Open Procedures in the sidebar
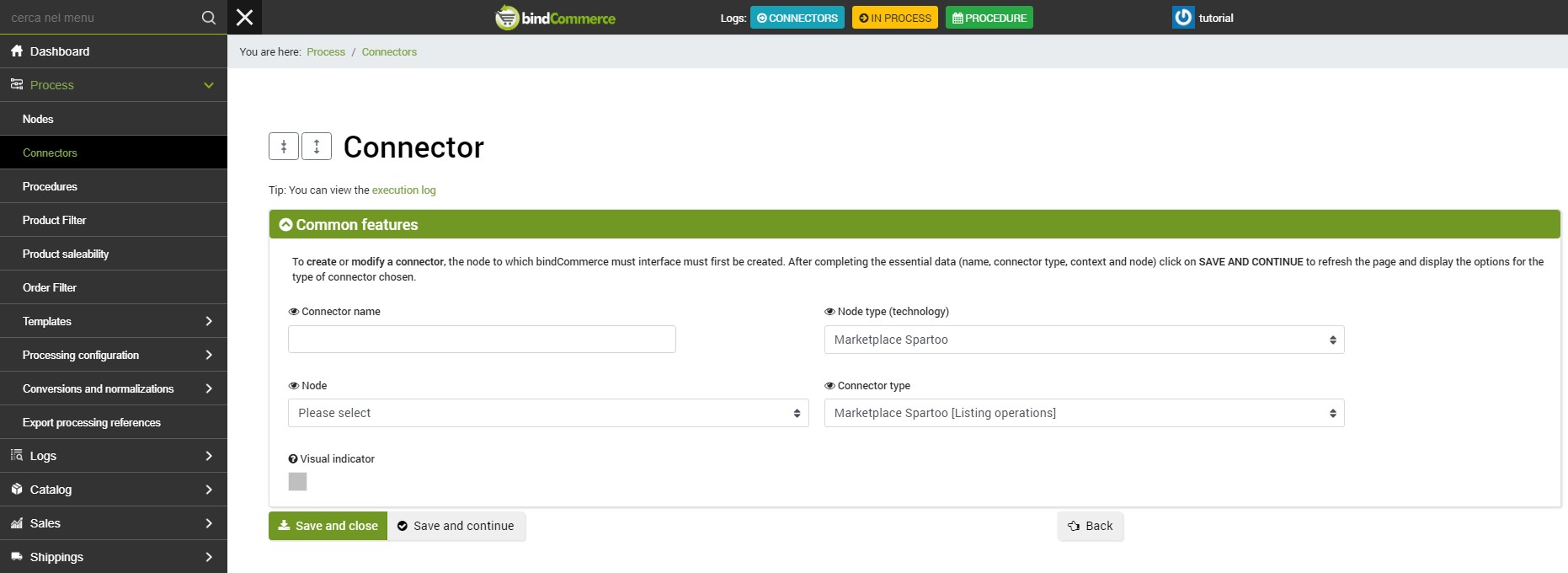1568x573 pixels. [114, 186]
